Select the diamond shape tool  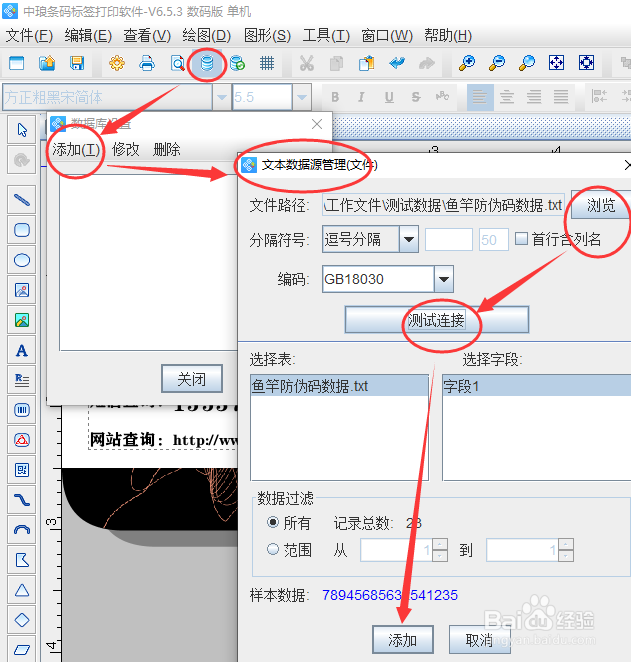pyautogui.click(x=22, y=620)
